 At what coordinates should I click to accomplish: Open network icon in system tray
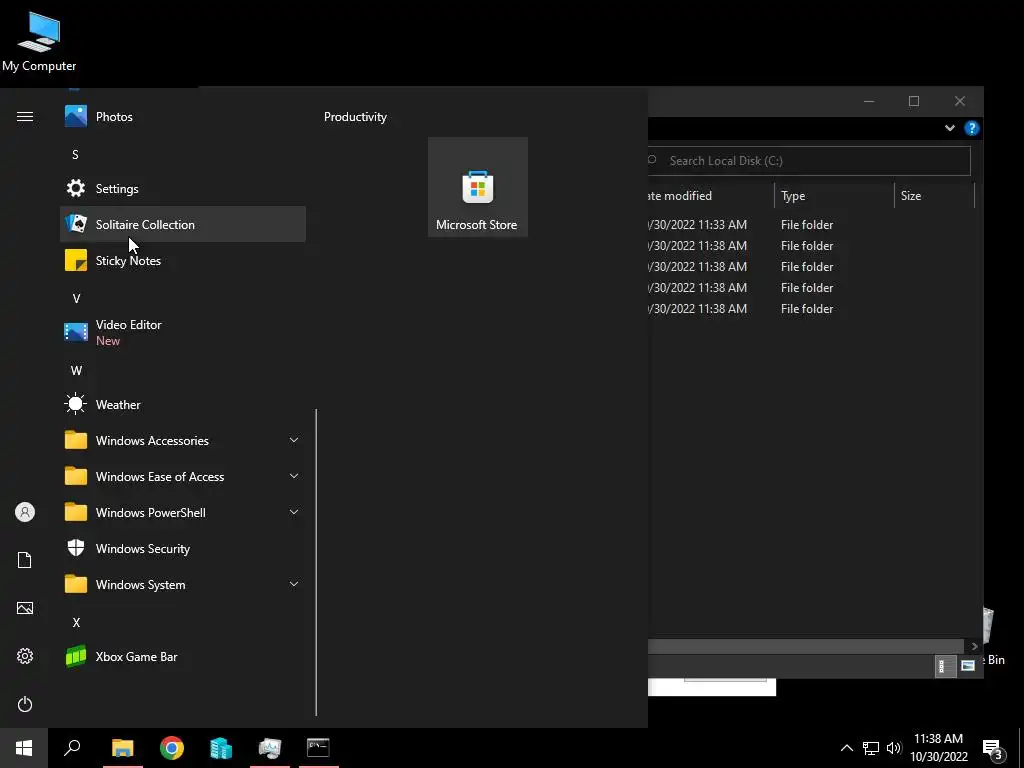871,748
